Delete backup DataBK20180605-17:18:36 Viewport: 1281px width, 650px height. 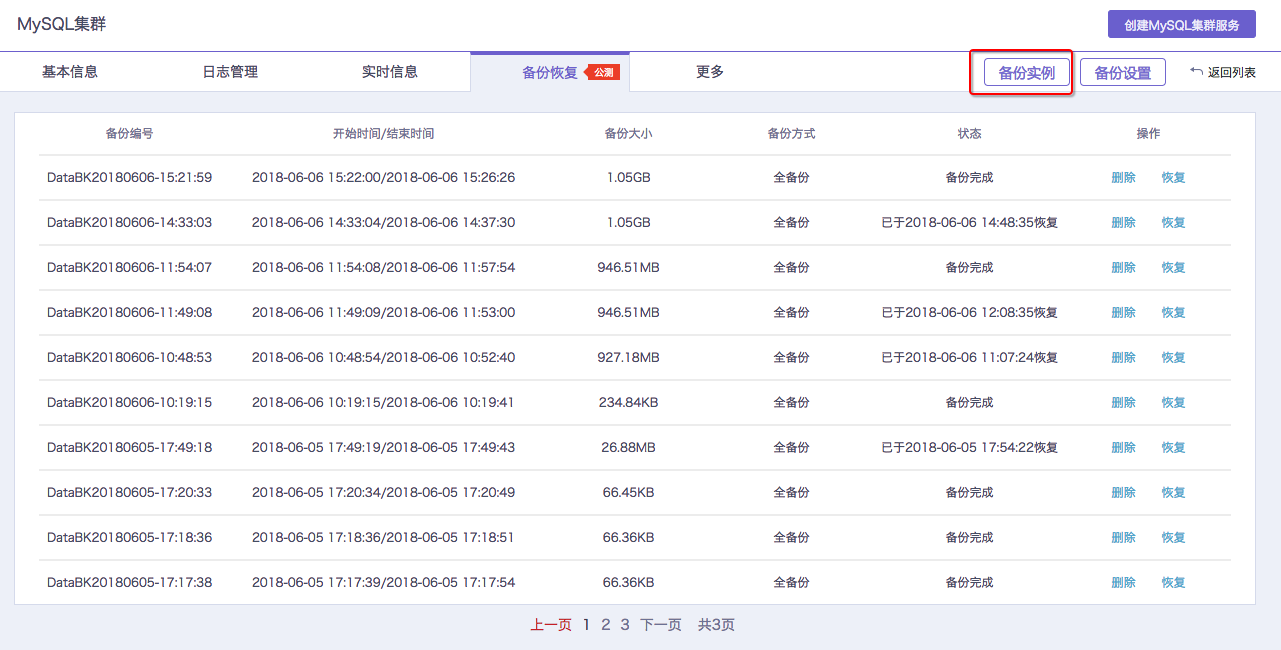pos(1124,538)
